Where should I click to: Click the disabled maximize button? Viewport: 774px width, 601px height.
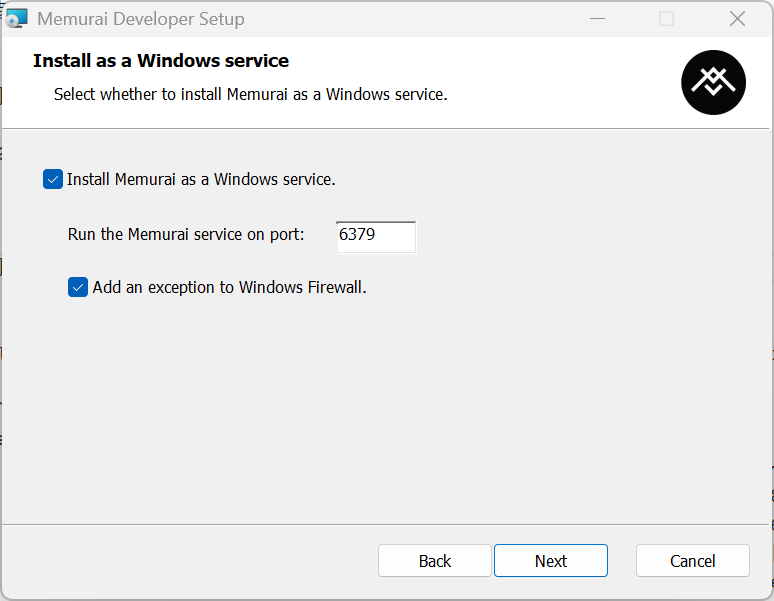[x=666, y=19]
